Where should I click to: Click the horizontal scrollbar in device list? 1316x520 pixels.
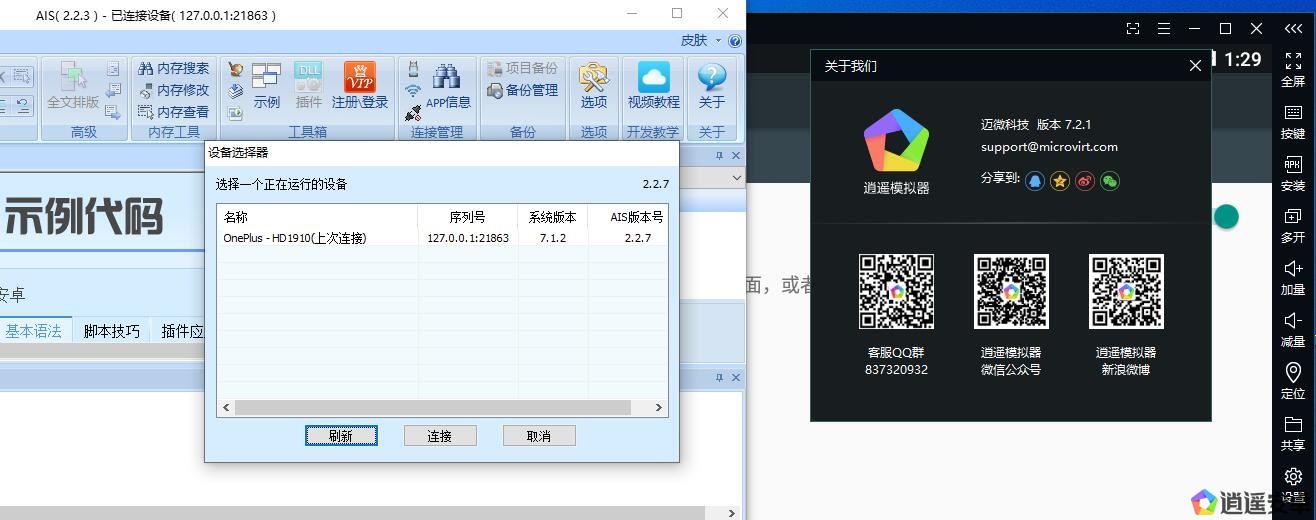(x=432, y=408)
